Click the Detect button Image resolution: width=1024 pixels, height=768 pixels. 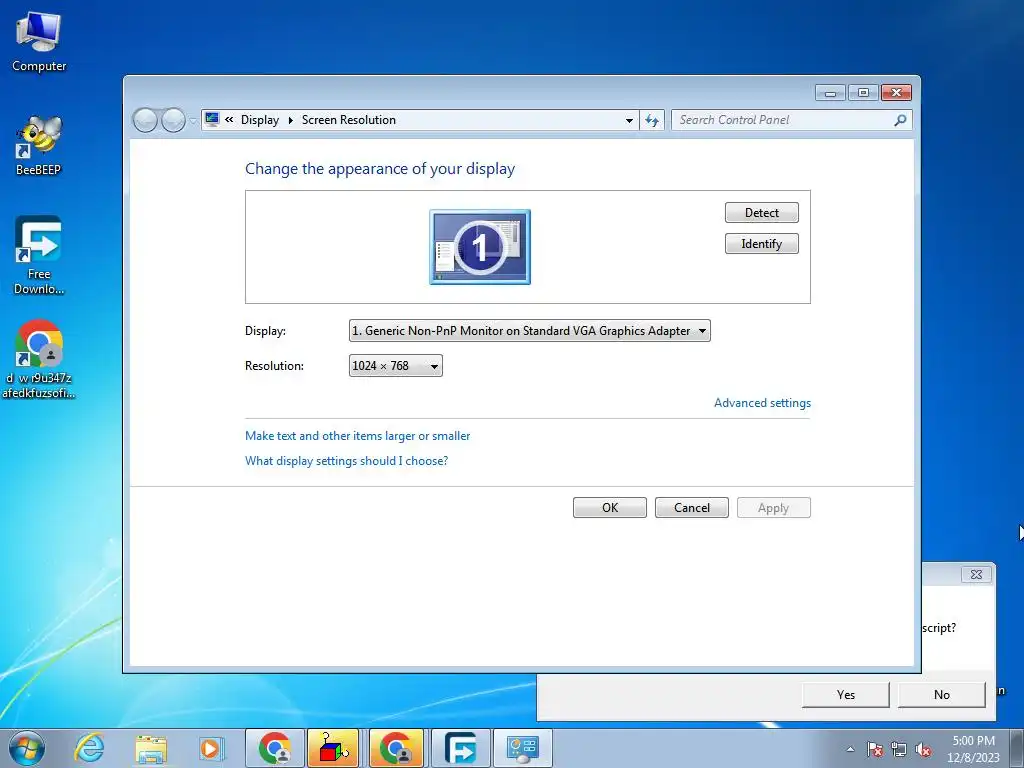pyautogui.click(x=761, y=213)
